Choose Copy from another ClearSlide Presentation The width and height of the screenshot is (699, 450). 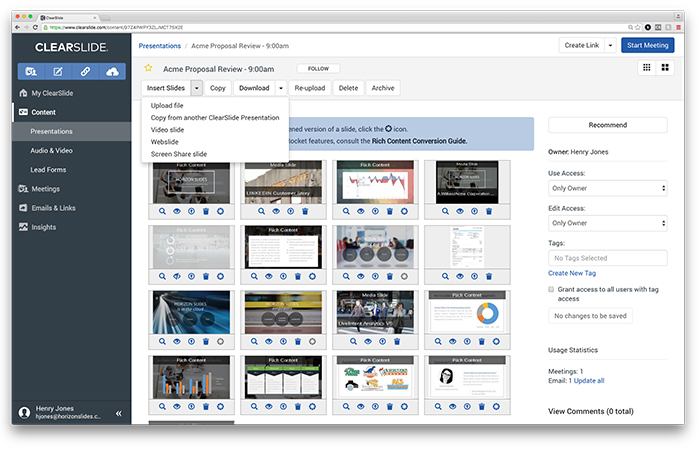pyautogui.click(x=215, y=118)
